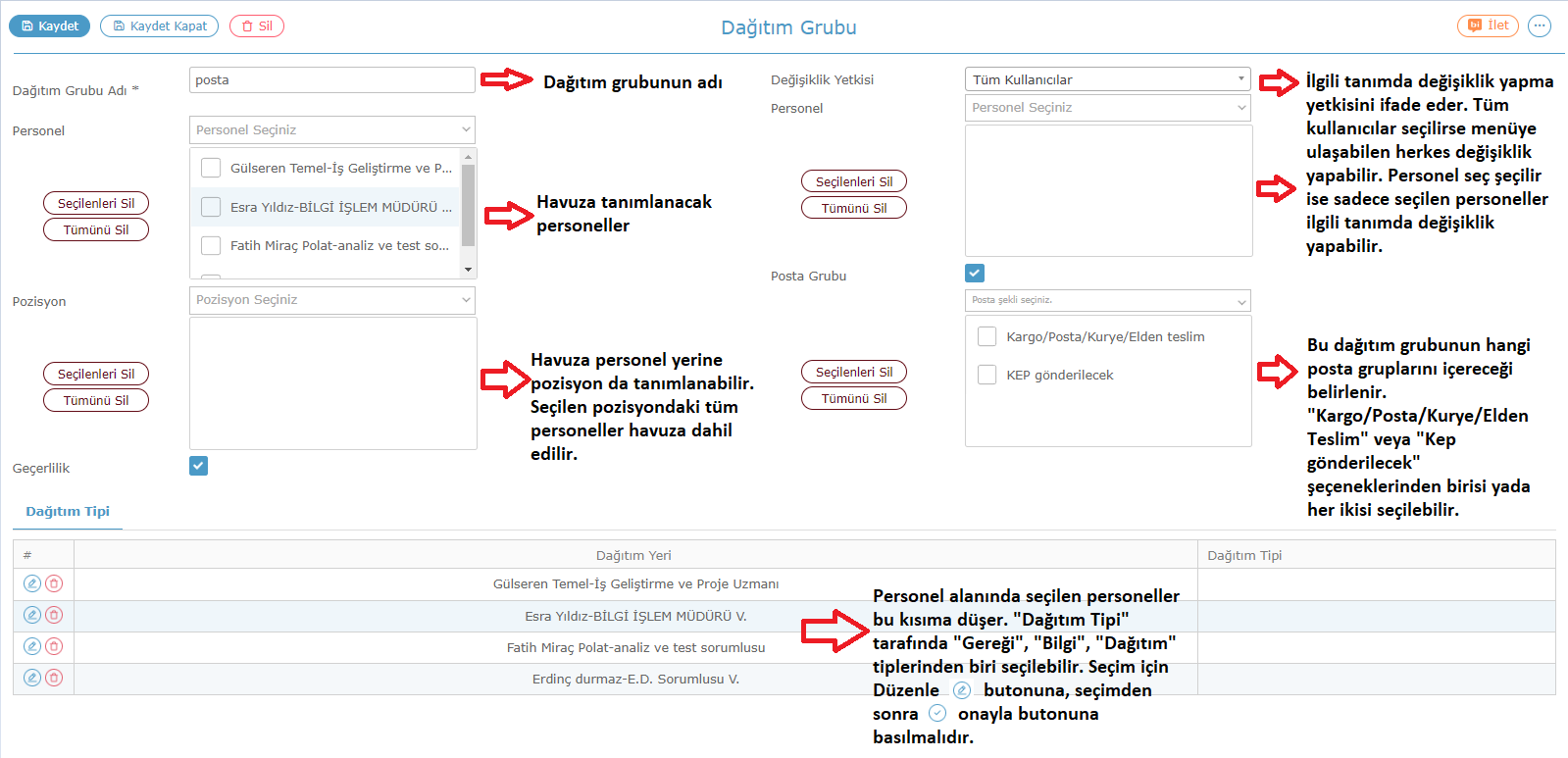The height and width of the screenshot is (758, 1568).
Task: Check Esra Yıldız personnel checkbox
Action: point(211,207)
